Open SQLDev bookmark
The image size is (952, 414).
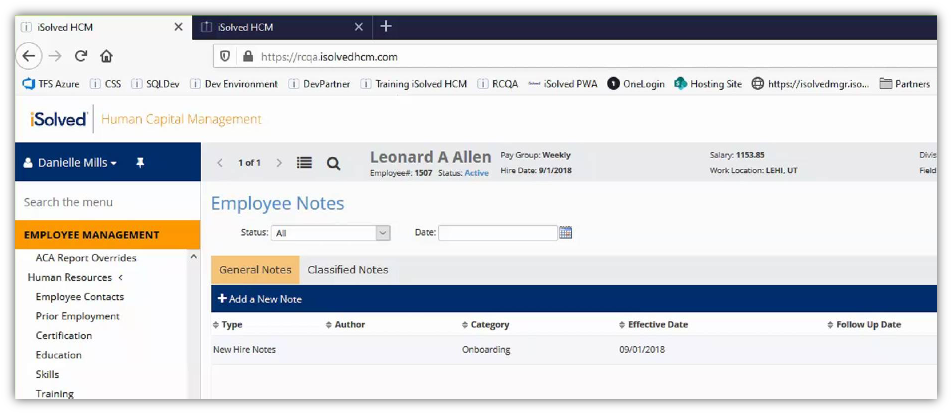(x=155, y=84)
